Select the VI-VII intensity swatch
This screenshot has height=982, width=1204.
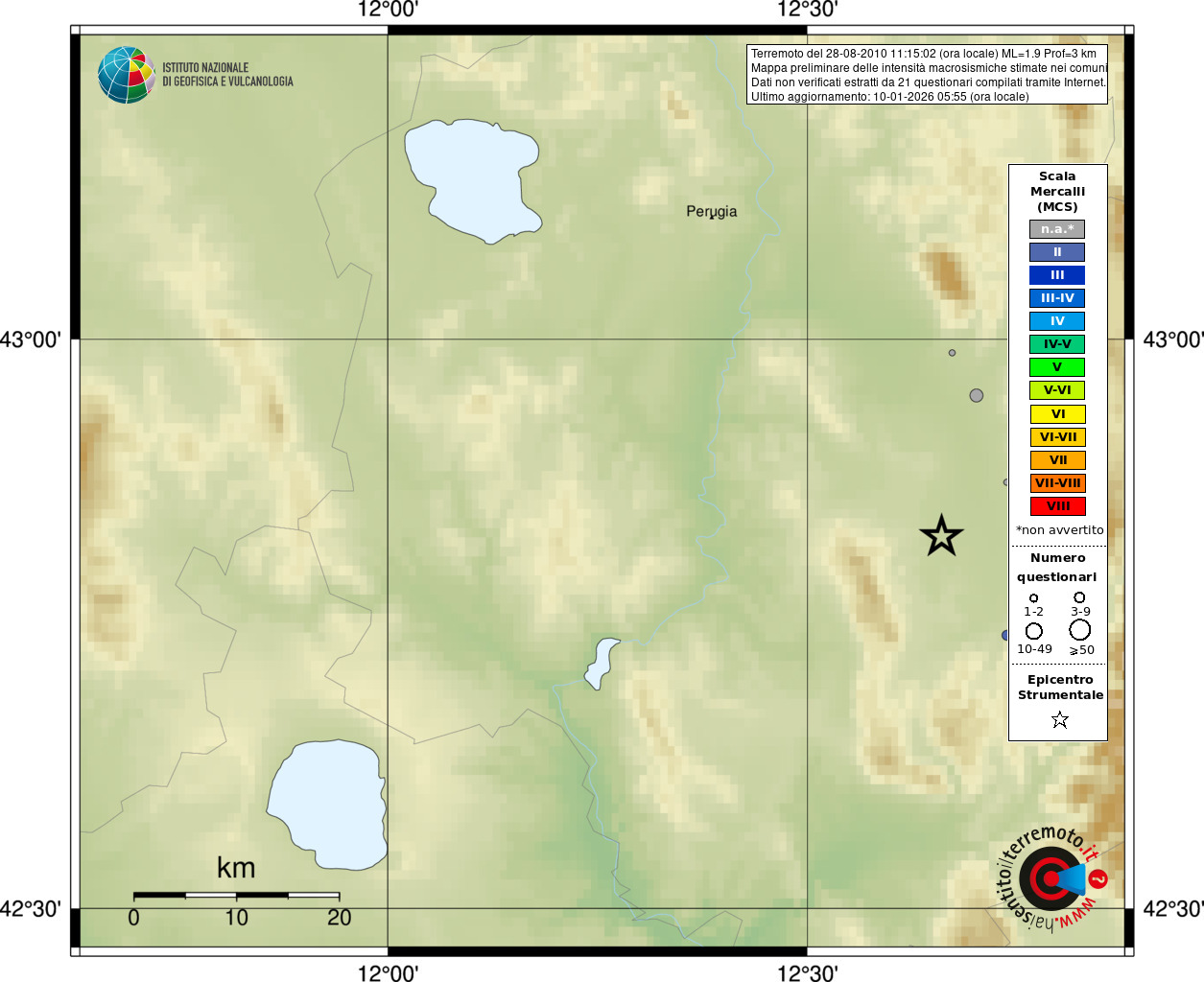pyautogui.click(x=1058, y=437)
